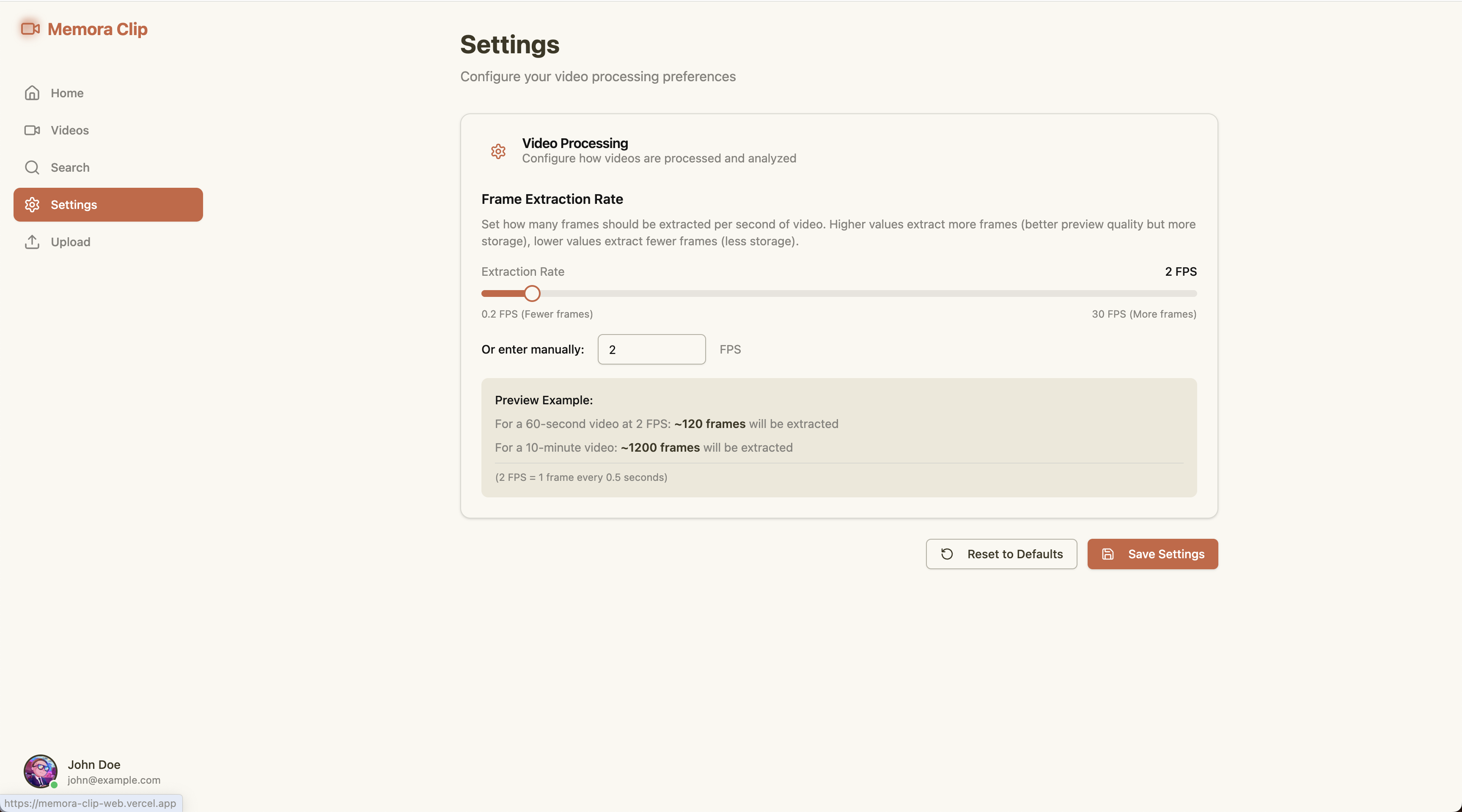
Task: Click the Videos camera icon in sidebar
Action: coord(32,130)
